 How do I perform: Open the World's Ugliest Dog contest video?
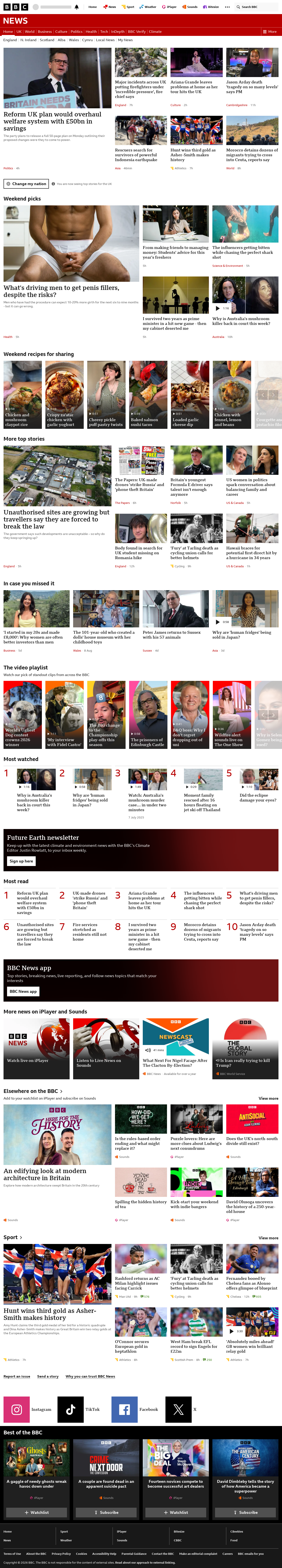pyautogui.click(x=22, y=715)
